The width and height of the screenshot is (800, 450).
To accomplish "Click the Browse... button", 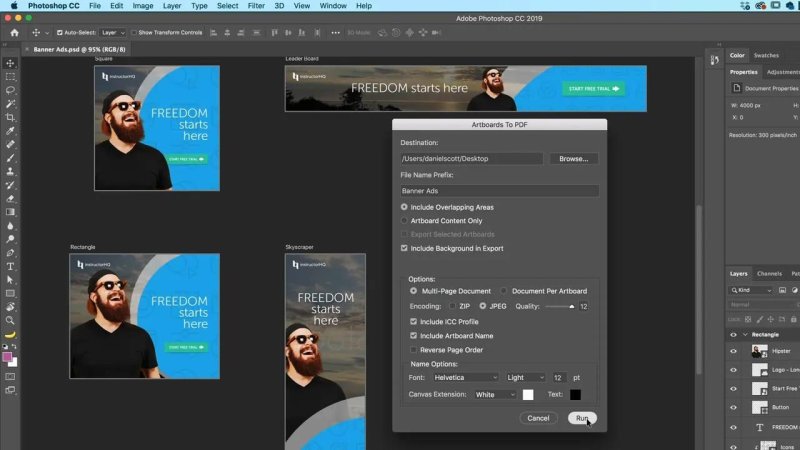I will 573,159.
